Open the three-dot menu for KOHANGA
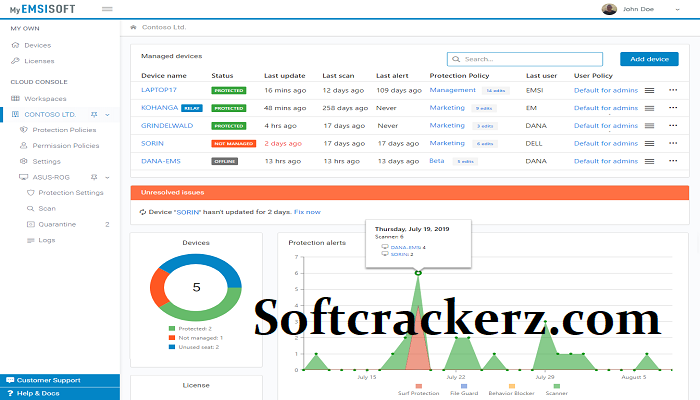This screenshot has height=400, width=700. [673, 108]
